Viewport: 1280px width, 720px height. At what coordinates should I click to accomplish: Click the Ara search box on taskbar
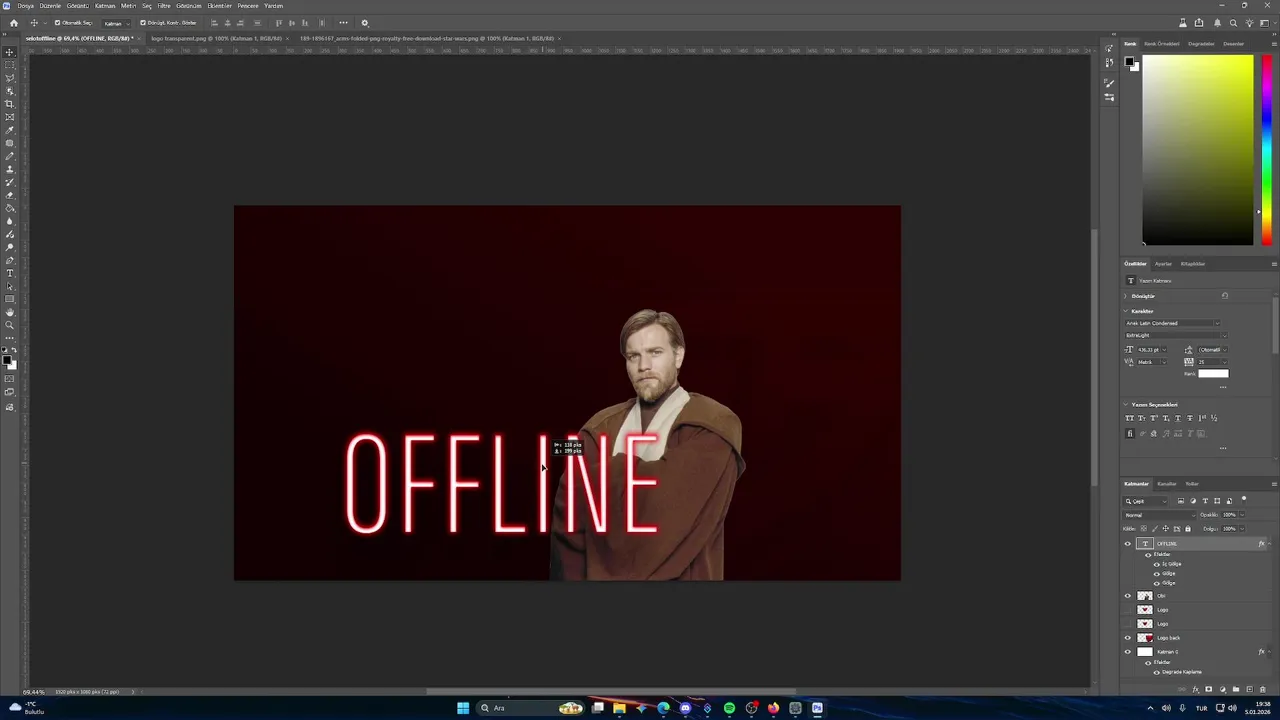point(530,708)
